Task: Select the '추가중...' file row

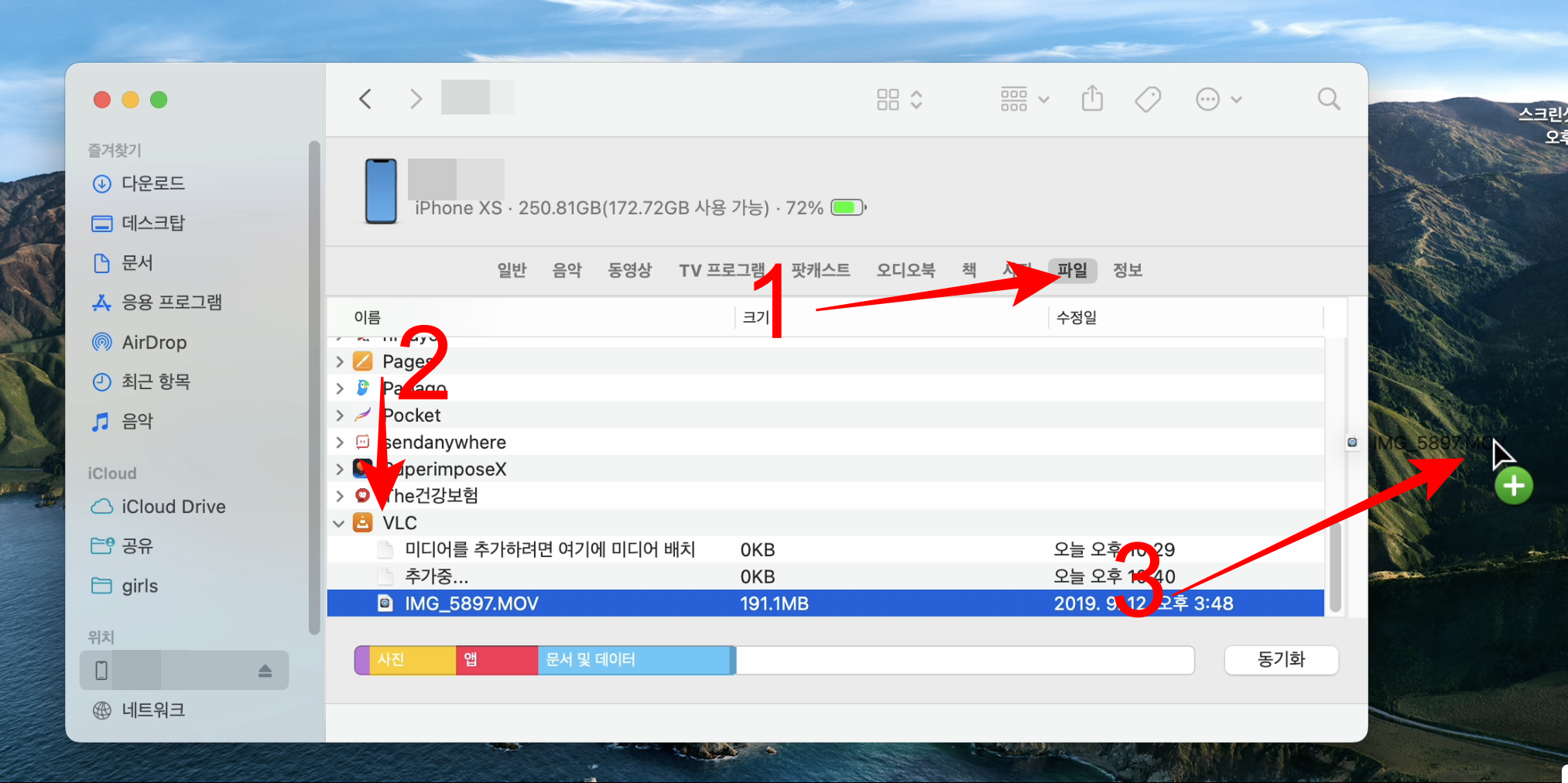Action: coord(825,576)
